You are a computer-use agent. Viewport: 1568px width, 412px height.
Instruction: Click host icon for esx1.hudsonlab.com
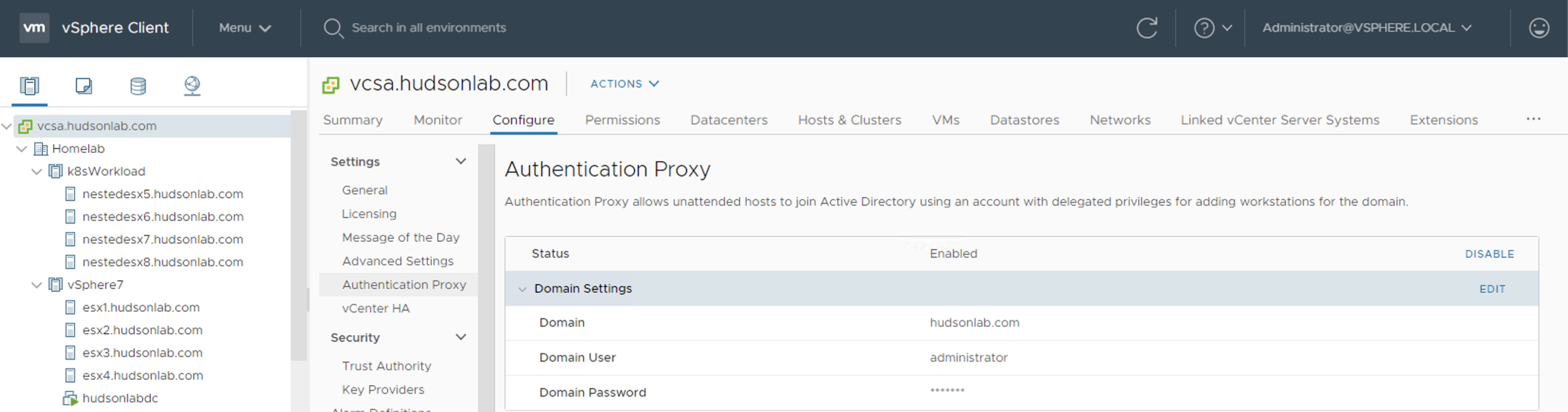coord(71,307)
